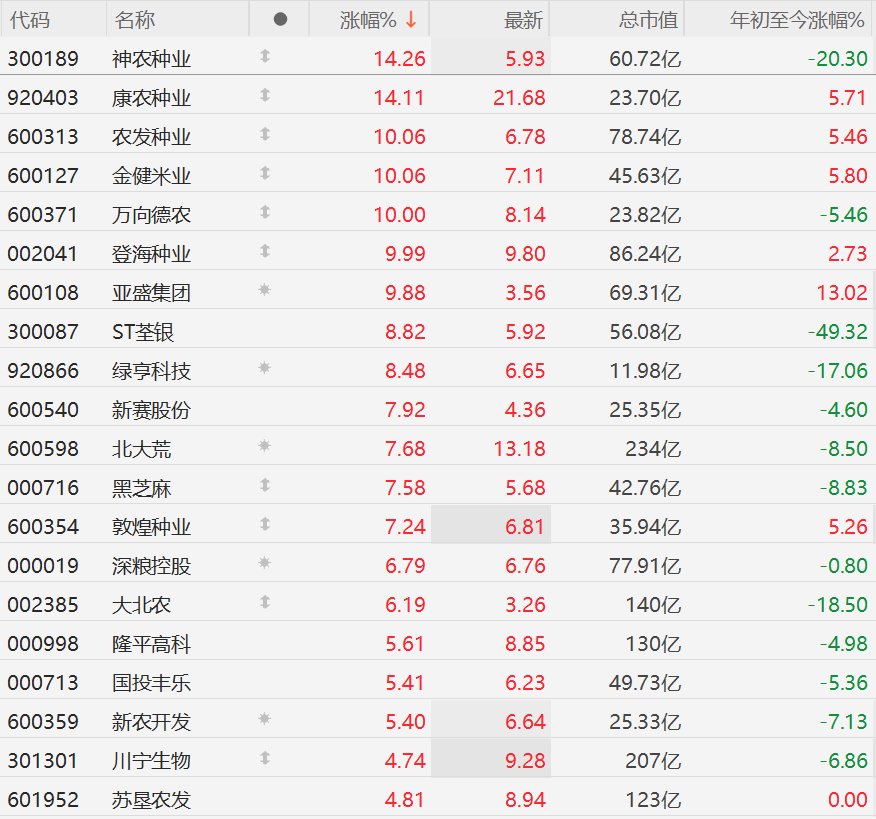Select stock code 920866
Screen dimensions: 876x819
[43, 371]
